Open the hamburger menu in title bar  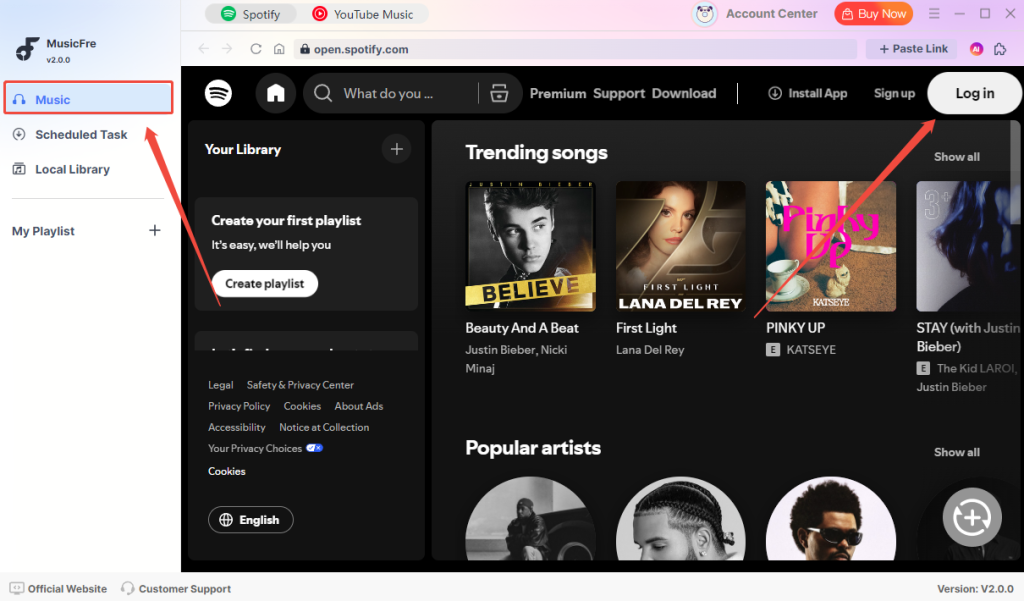pyautogui.click(x=934, y=14)
